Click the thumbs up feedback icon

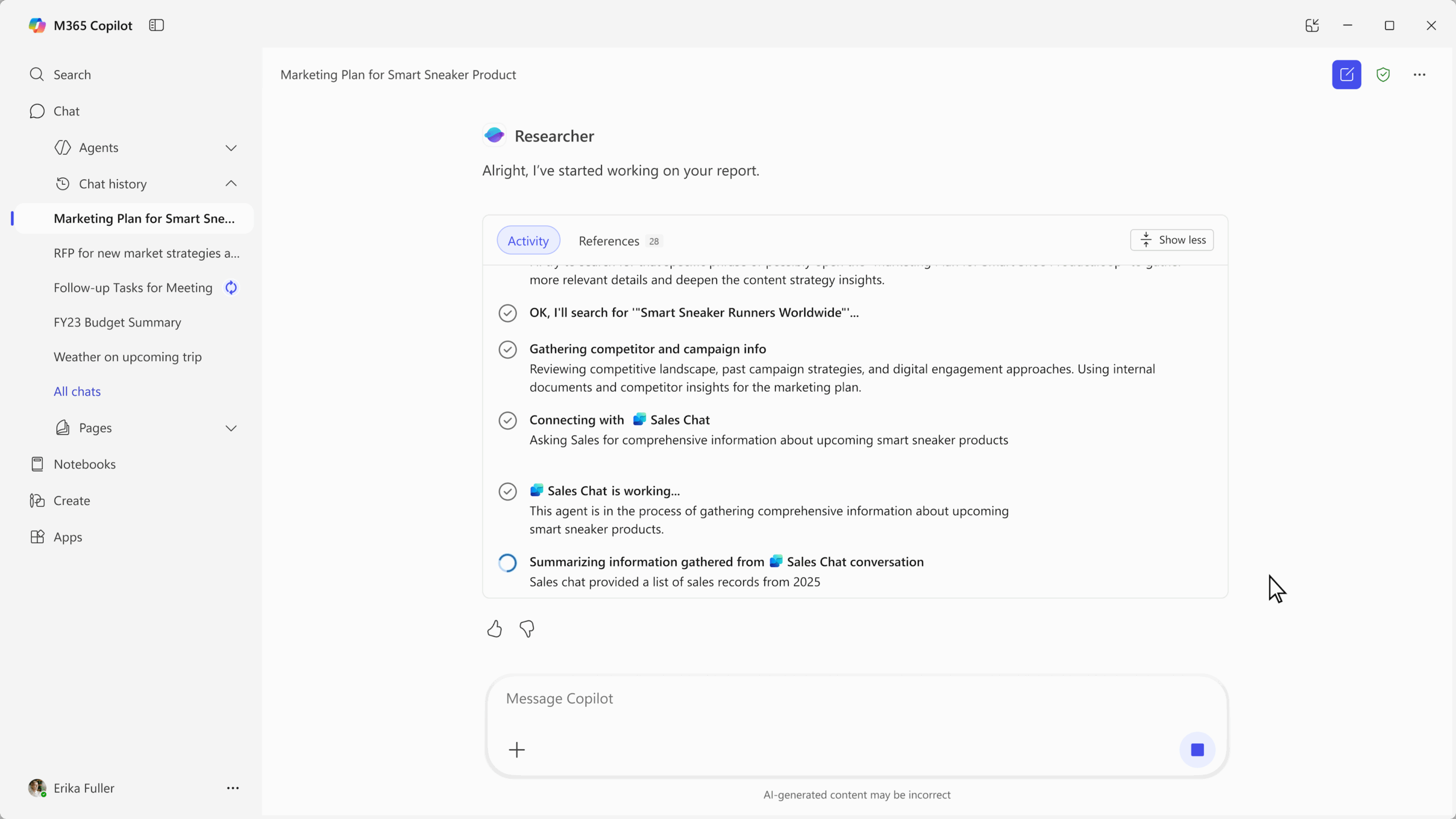(x=494, y=628)
